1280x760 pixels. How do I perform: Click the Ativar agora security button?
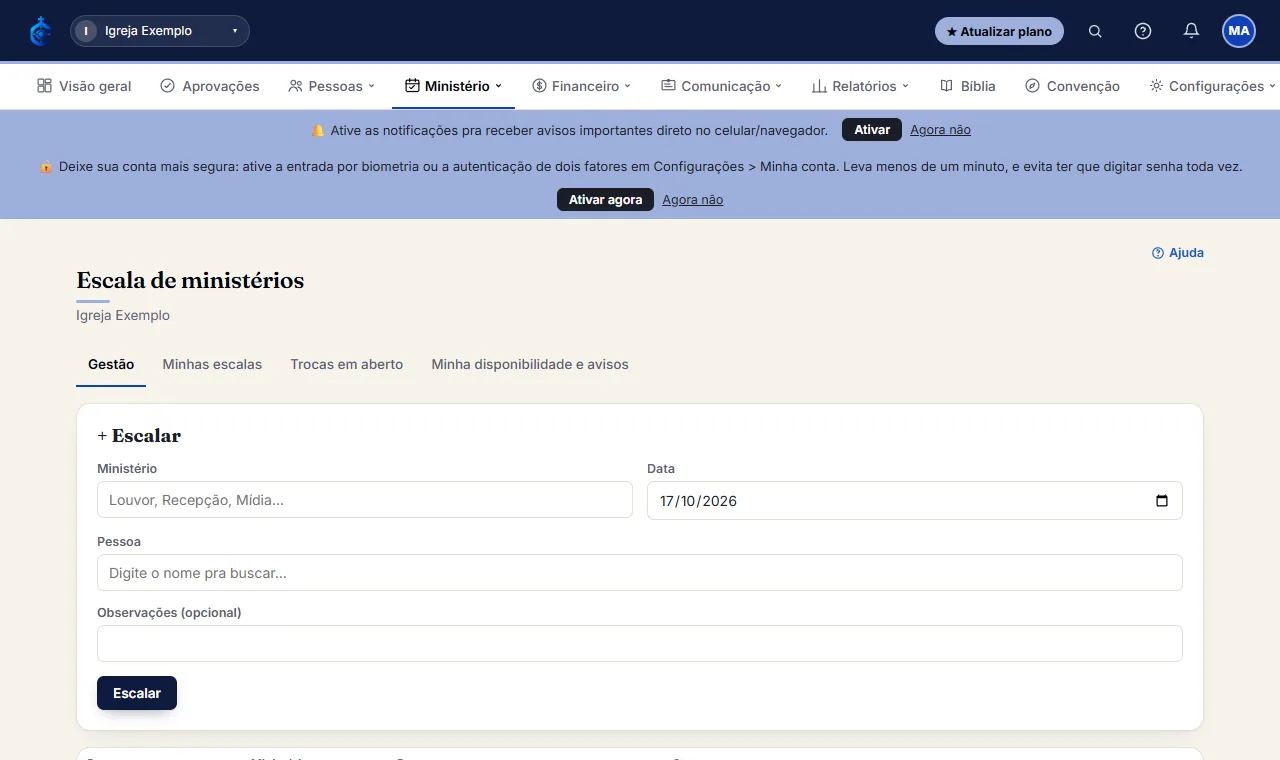[605, 200]
